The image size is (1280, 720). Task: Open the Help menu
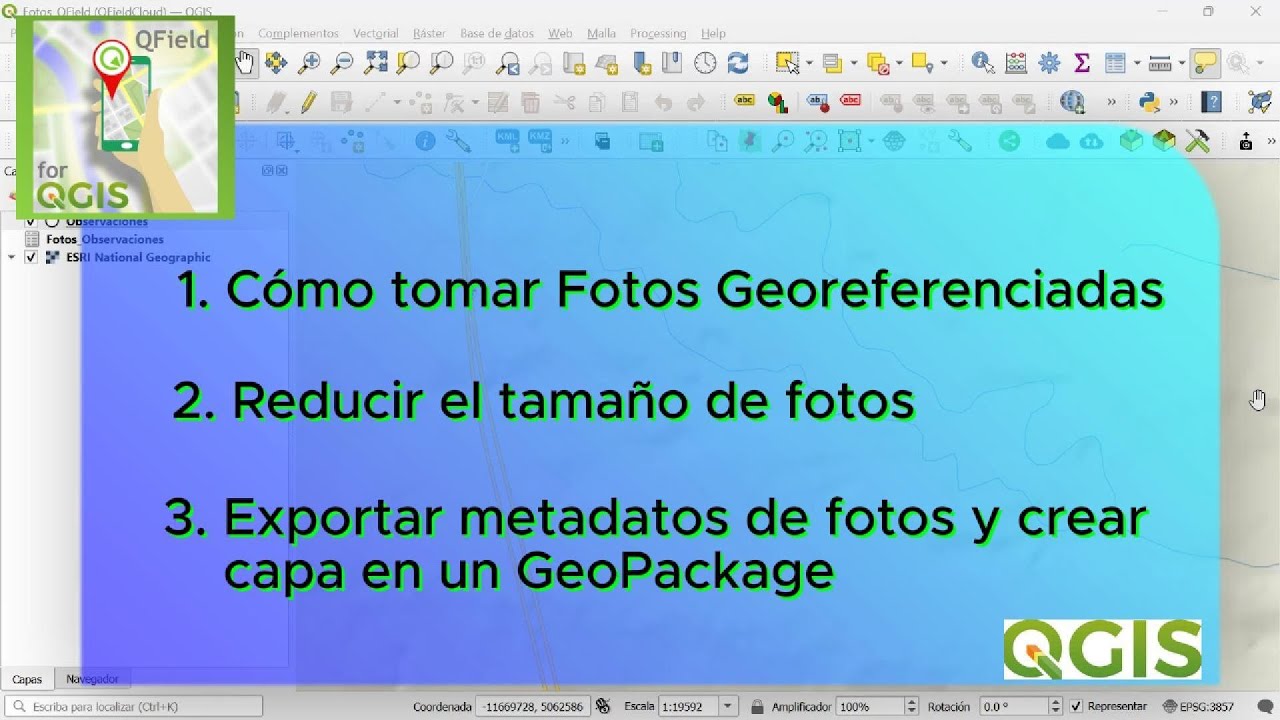(713, 33)
